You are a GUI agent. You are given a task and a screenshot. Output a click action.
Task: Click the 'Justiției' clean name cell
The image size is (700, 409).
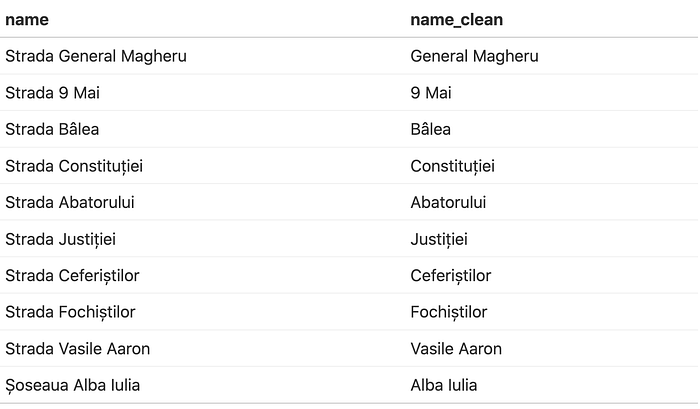(x=439, y=239)
